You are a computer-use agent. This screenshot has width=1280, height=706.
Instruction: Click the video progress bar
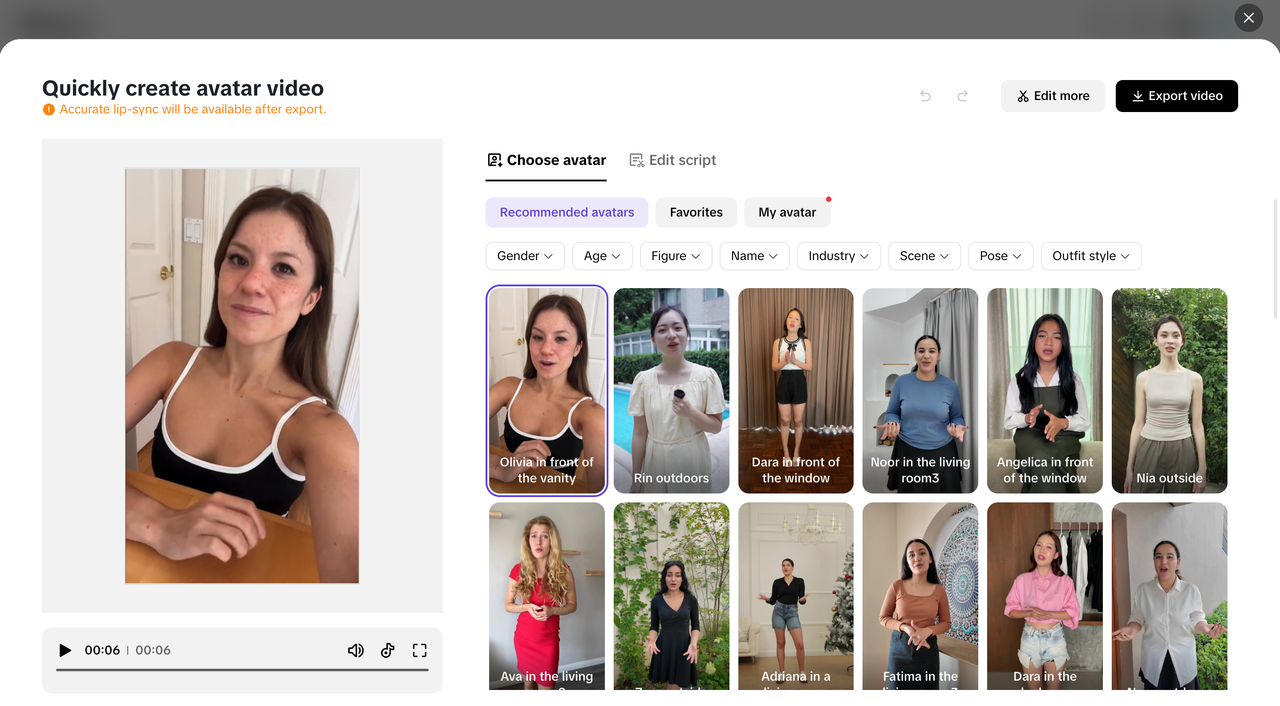click(x=242, y=670)
